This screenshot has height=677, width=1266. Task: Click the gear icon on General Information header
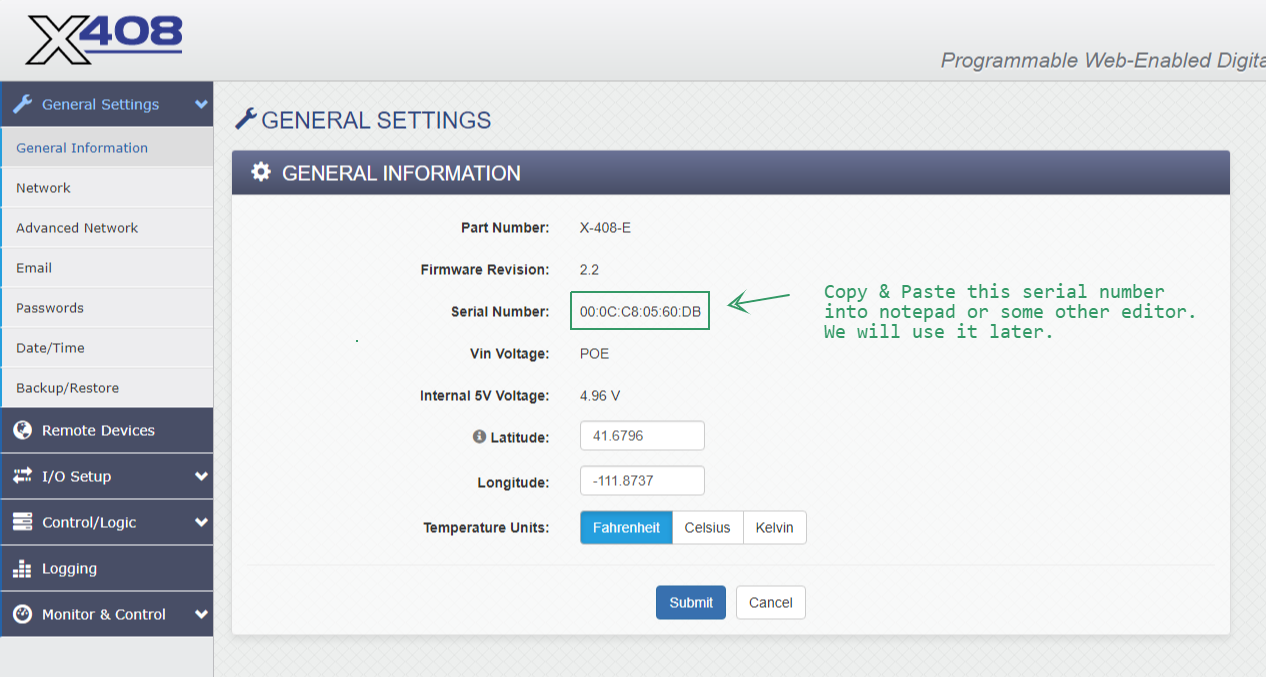tap(260, 171)
